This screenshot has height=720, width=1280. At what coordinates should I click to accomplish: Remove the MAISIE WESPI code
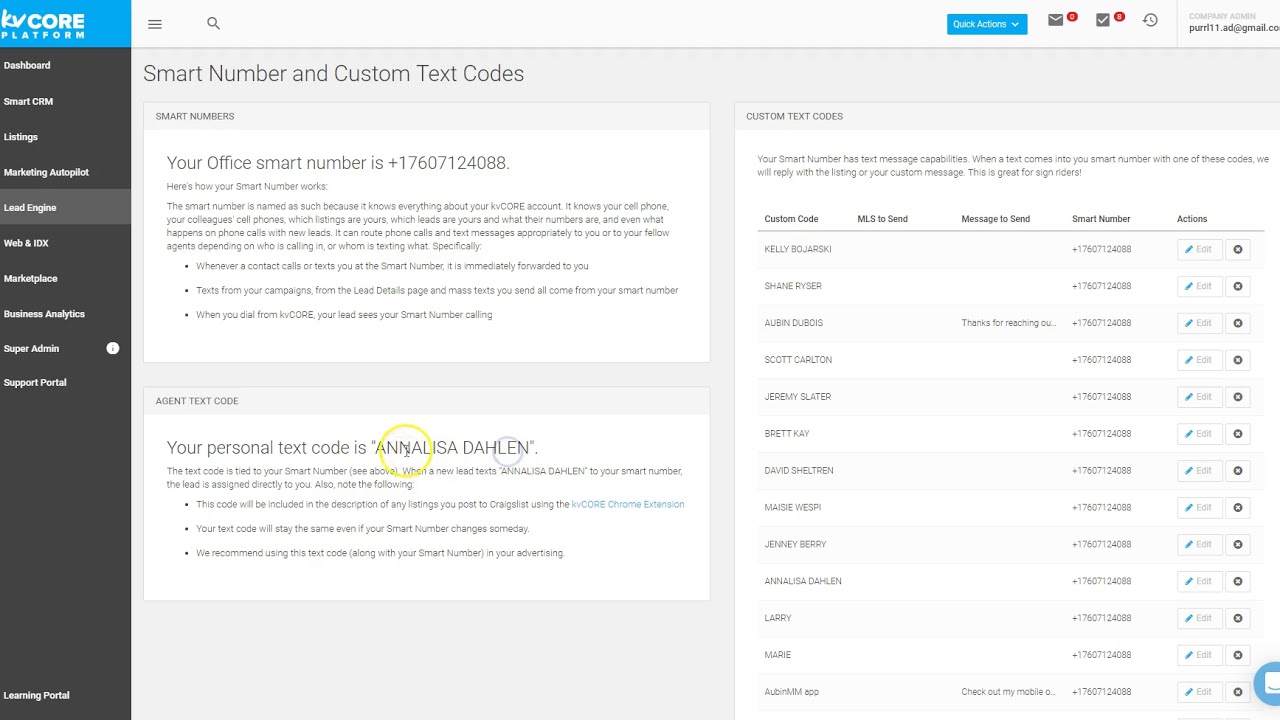pyautogui.click(x=1238, y=507)
